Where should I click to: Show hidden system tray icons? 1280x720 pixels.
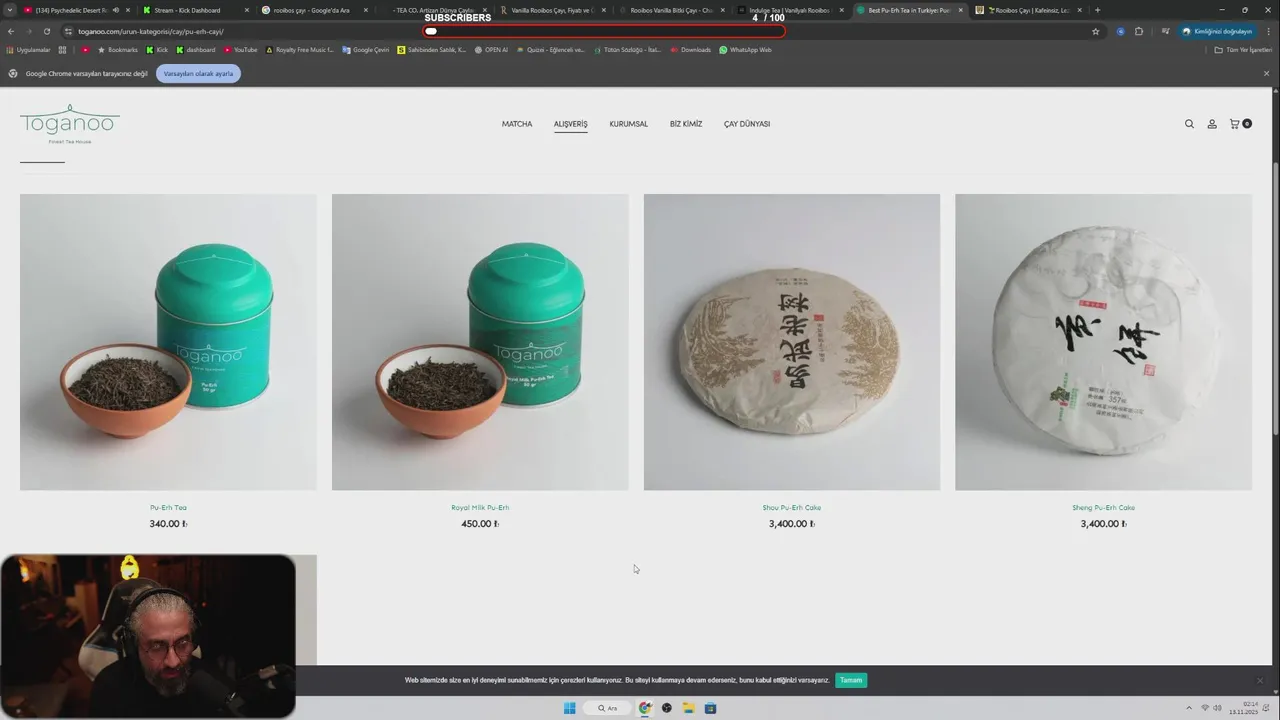click(x=1189, y=708)
